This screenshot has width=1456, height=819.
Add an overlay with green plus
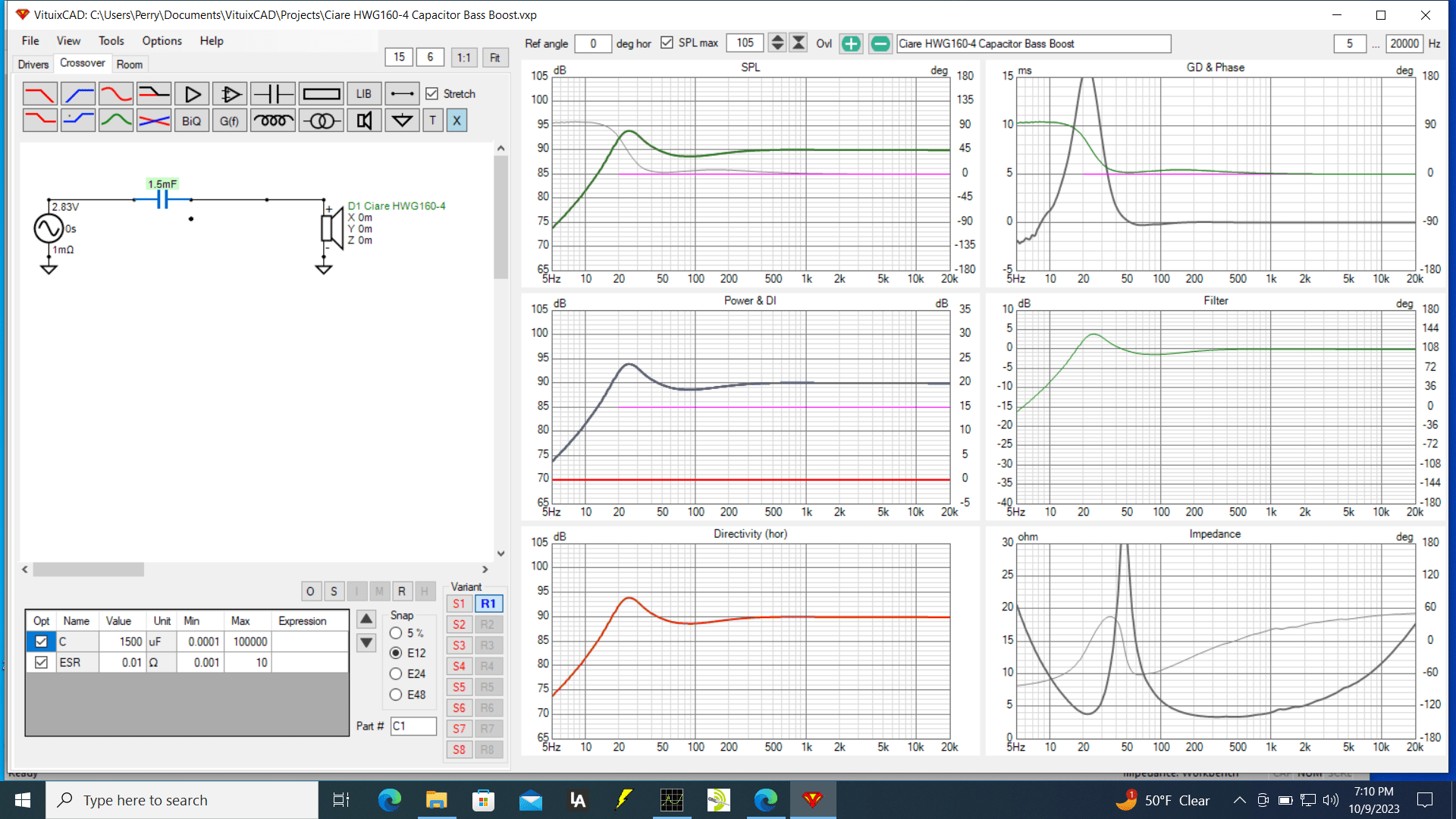coord(852,44)
